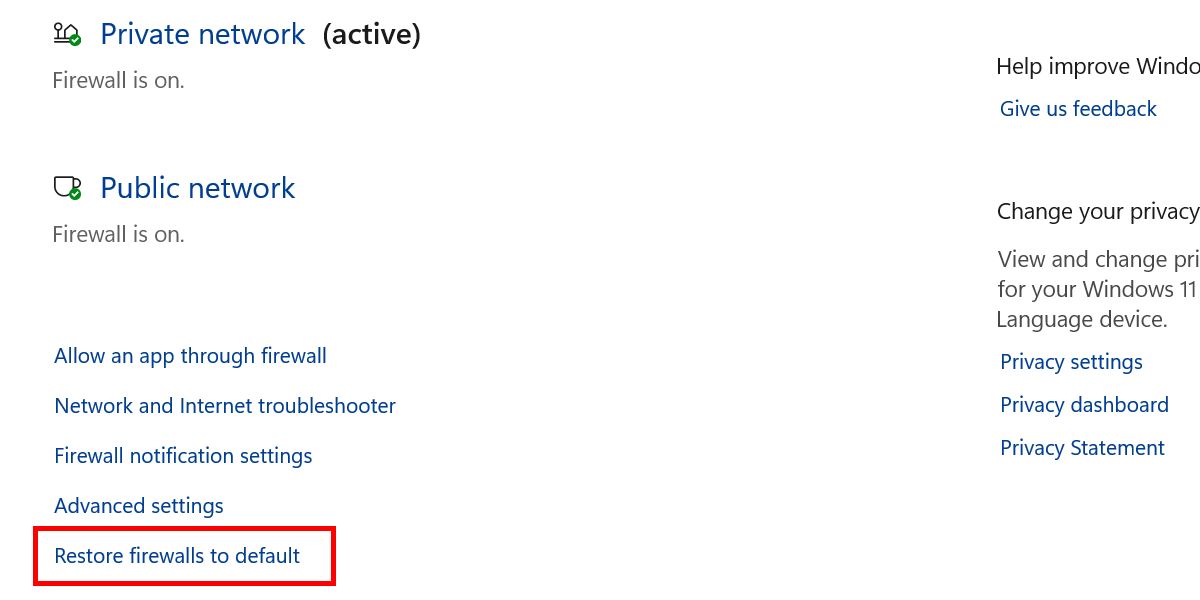The image size is (1200, 600).
Task: Open Privacy settings
Action: click(1071, 361)
